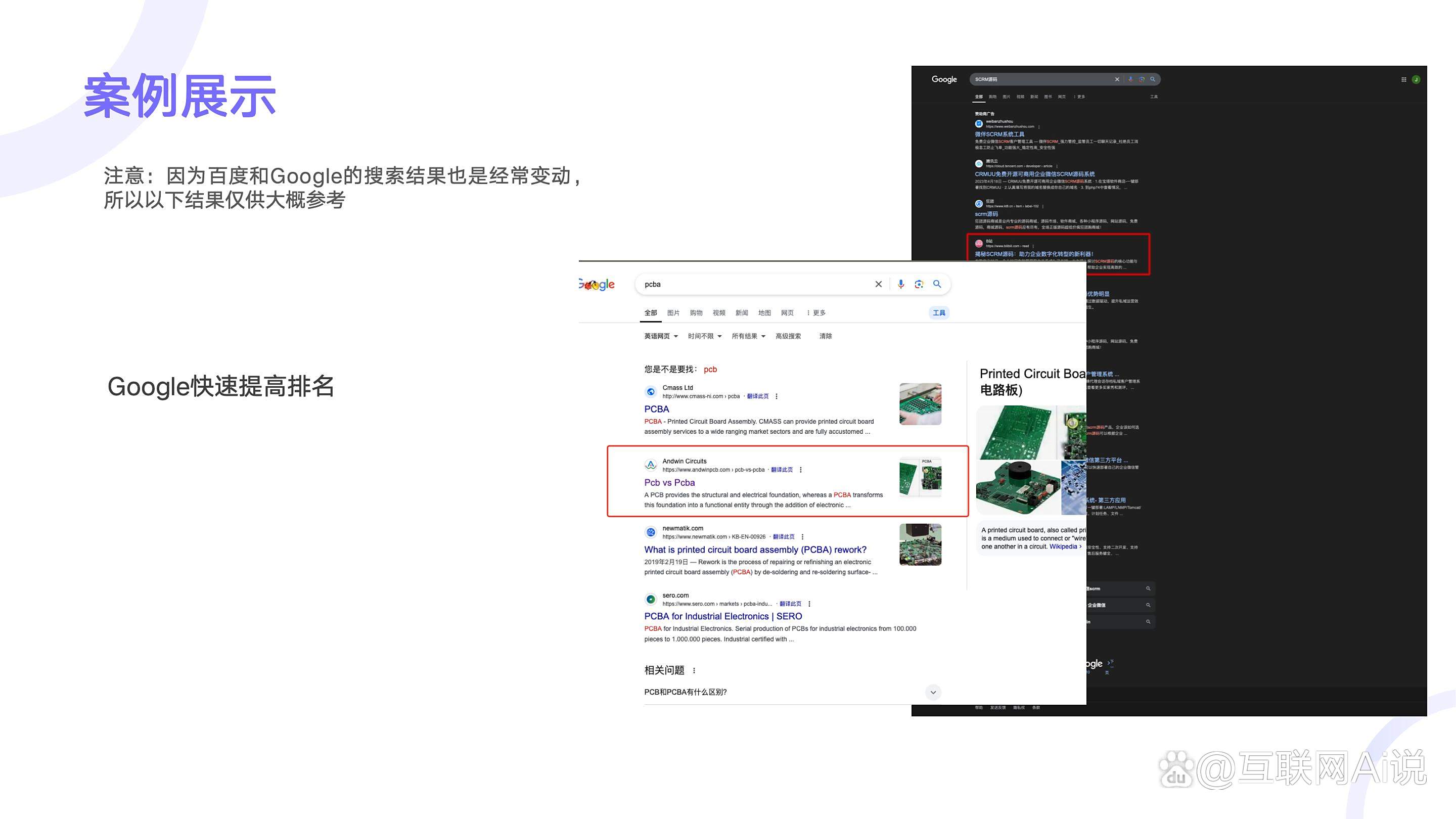Open 揭秘SCRM源码 B站 result title
This screenshot has height=819, width=1456.
[x=1034, y=254]
